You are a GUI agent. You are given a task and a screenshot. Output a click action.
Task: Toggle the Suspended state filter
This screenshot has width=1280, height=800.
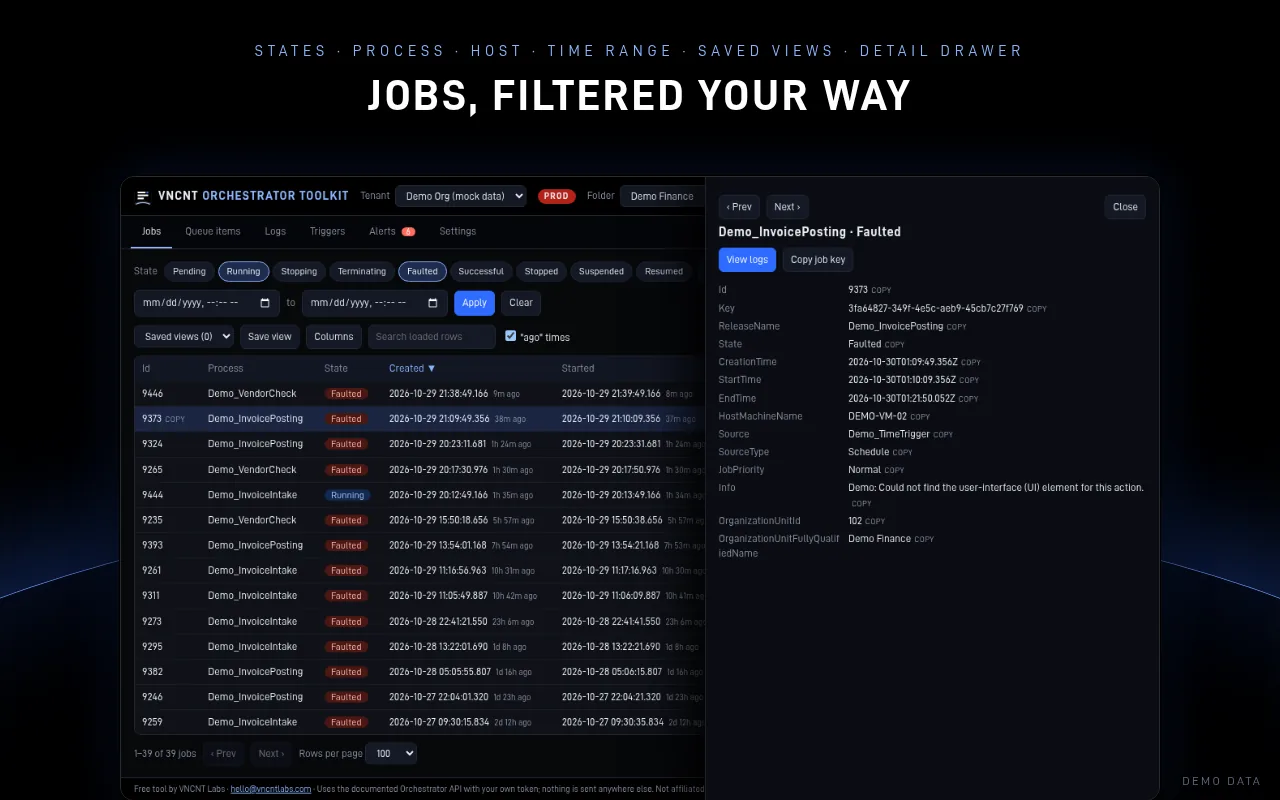pyautogui.click(x=601, y=271)
